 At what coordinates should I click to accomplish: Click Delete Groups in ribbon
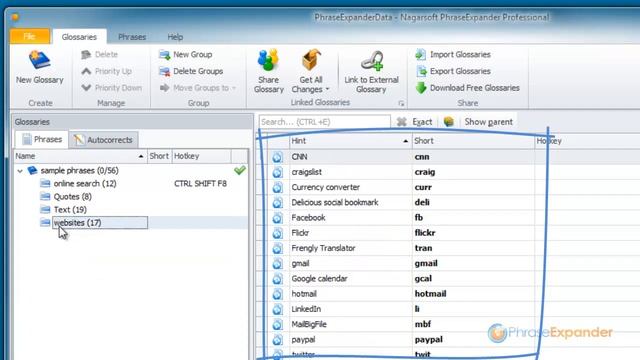(191, 71)
